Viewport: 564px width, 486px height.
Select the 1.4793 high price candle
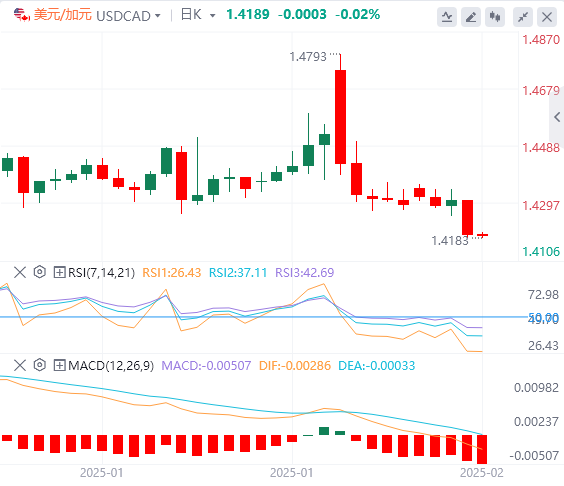(340, 114)
